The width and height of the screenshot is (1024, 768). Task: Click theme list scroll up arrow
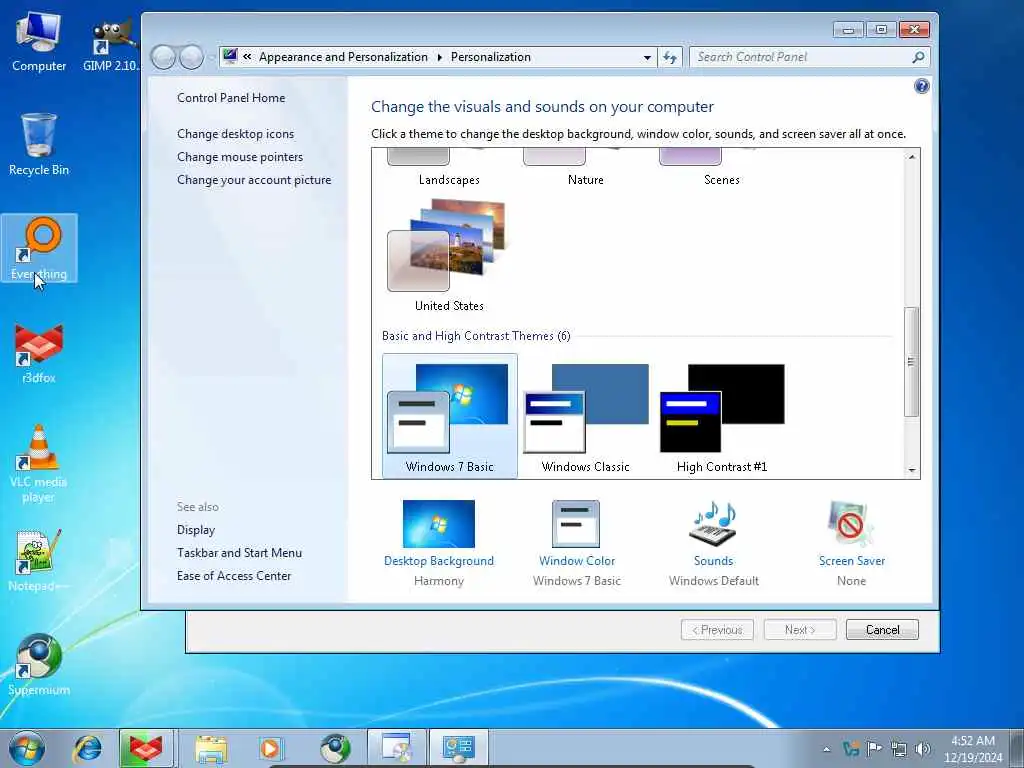coord(912,157)
